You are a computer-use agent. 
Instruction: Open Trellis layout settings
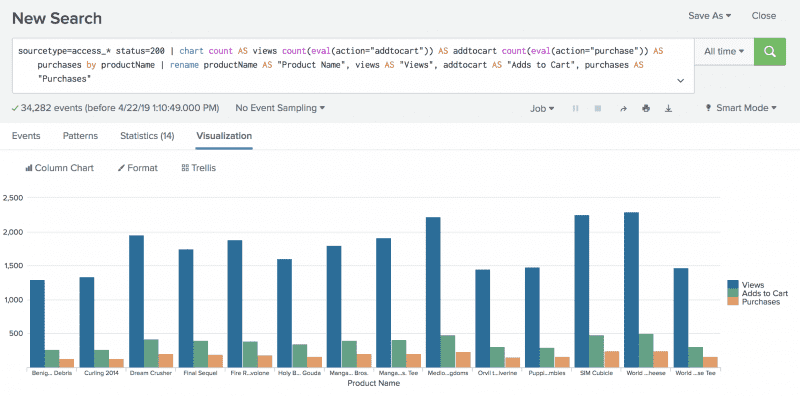(x=198, y=168)
